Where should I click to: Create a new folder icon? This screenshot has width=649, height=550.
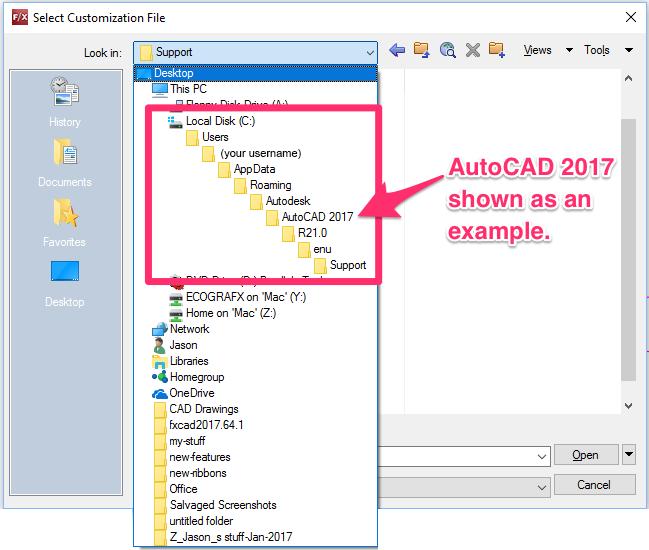(x=497, y=50)
